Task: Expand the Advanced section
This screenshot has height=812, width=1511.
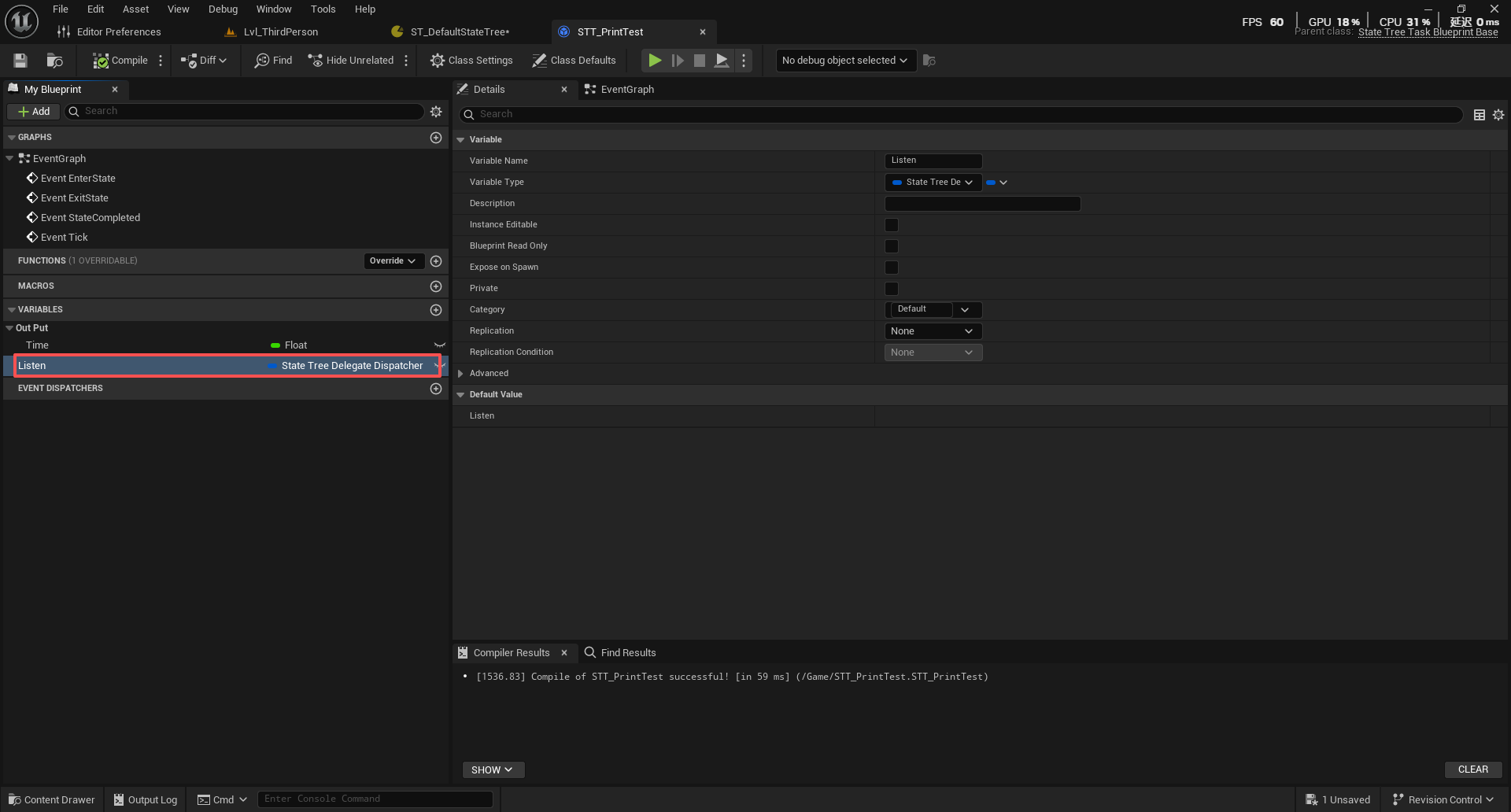Action: (460, 374)
